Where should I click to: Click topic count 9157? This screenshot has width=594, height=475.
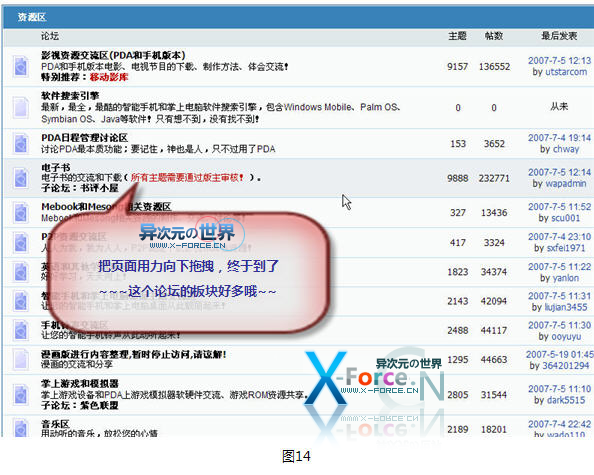tap(458, 67)
